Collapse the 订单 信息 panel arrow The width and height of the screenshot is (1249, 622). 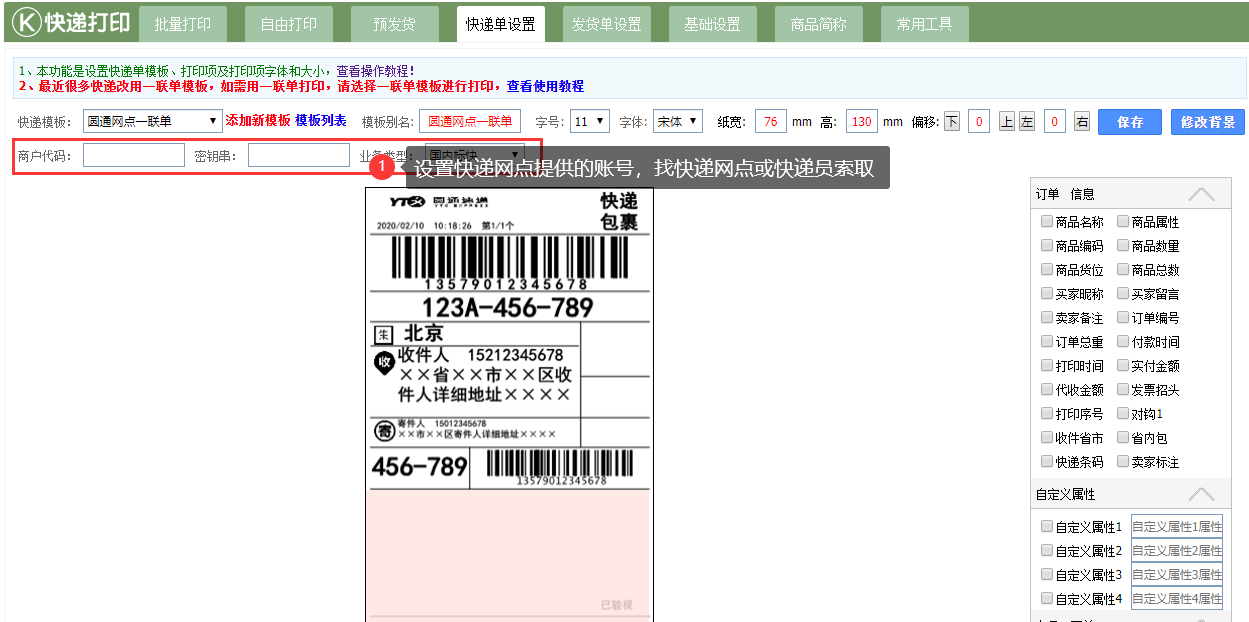point(1201,194)
